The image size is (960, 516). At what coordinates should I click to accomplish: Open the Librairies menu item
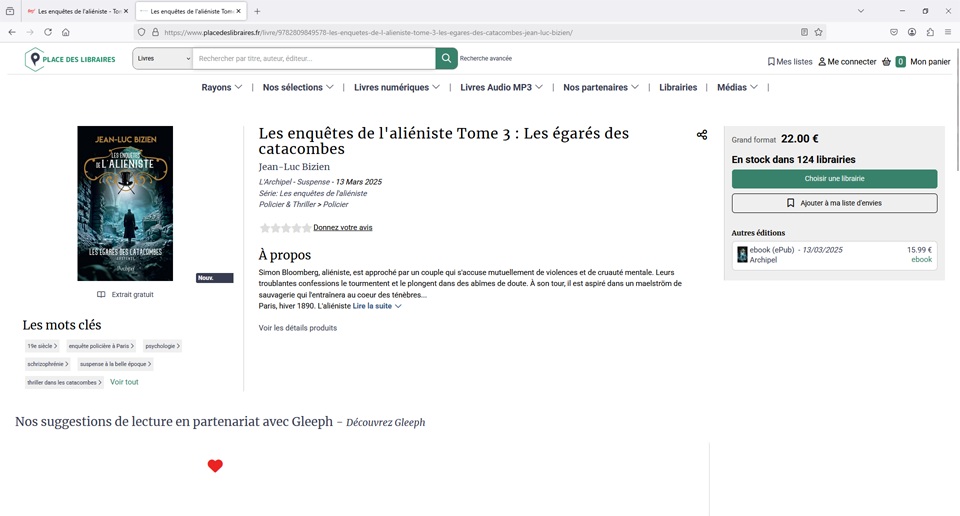(x=678, y=88)
